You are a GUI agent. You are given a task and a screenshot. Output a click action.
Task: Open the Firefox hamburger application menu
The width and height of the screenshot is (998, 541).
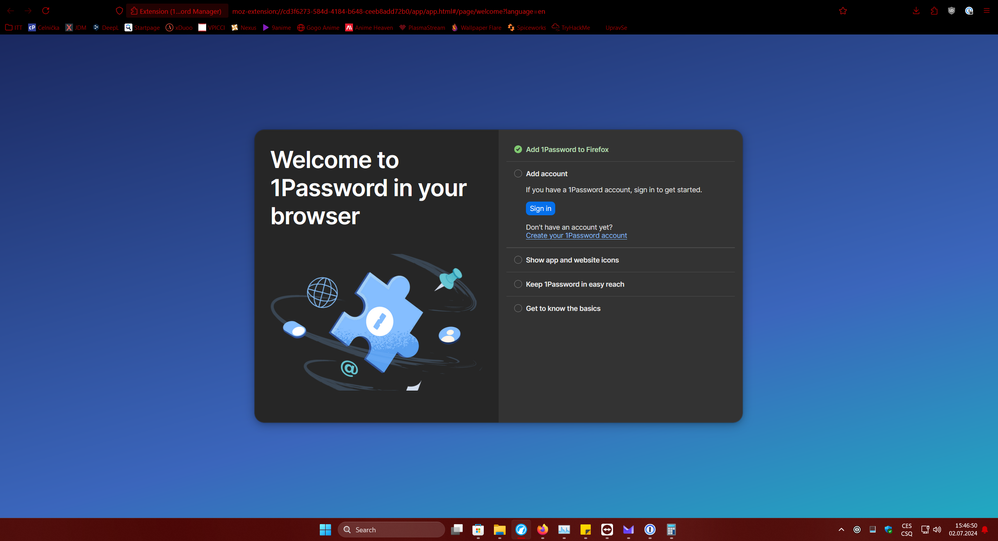(x=987, y=11)
